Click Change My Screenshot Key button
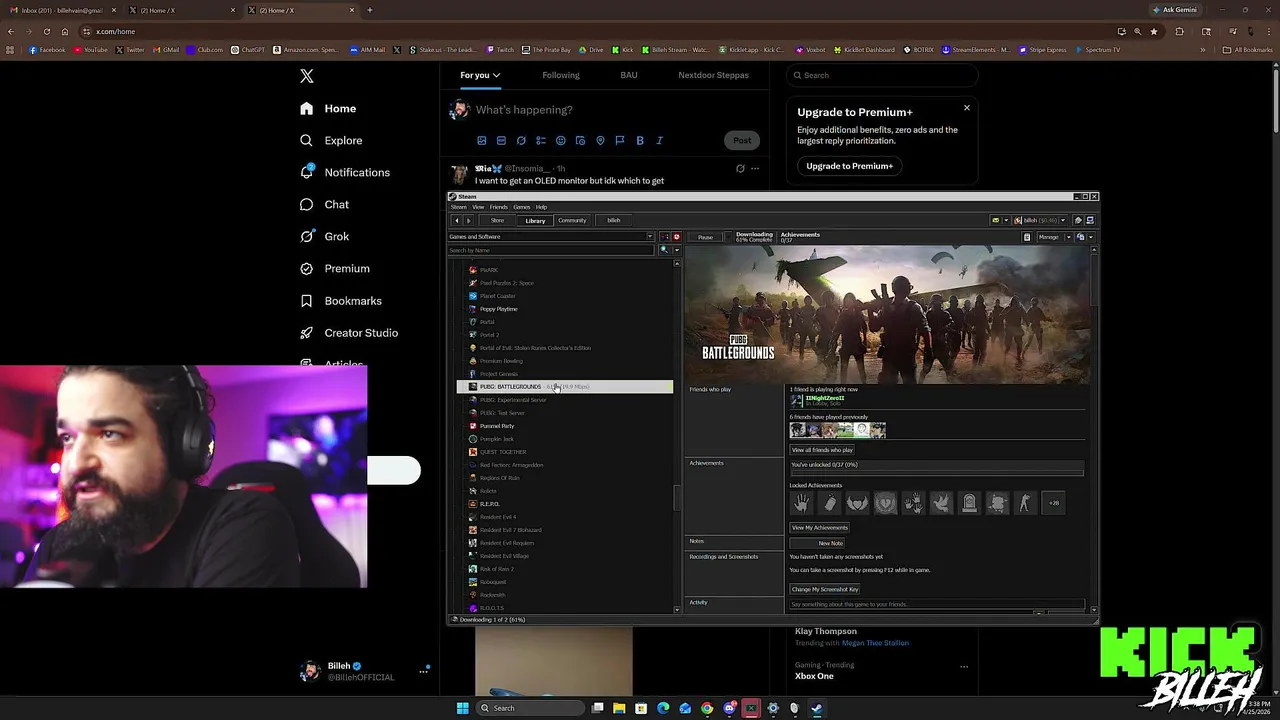The height and width of the screenshot is (720, 1280). tap(825, 589)
